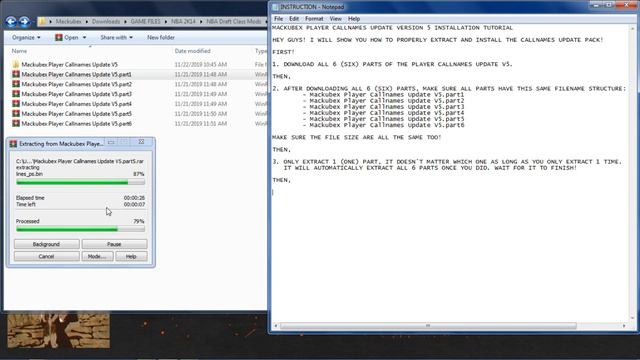Click Notepad scroll right arrow

(x=624, y=326)
